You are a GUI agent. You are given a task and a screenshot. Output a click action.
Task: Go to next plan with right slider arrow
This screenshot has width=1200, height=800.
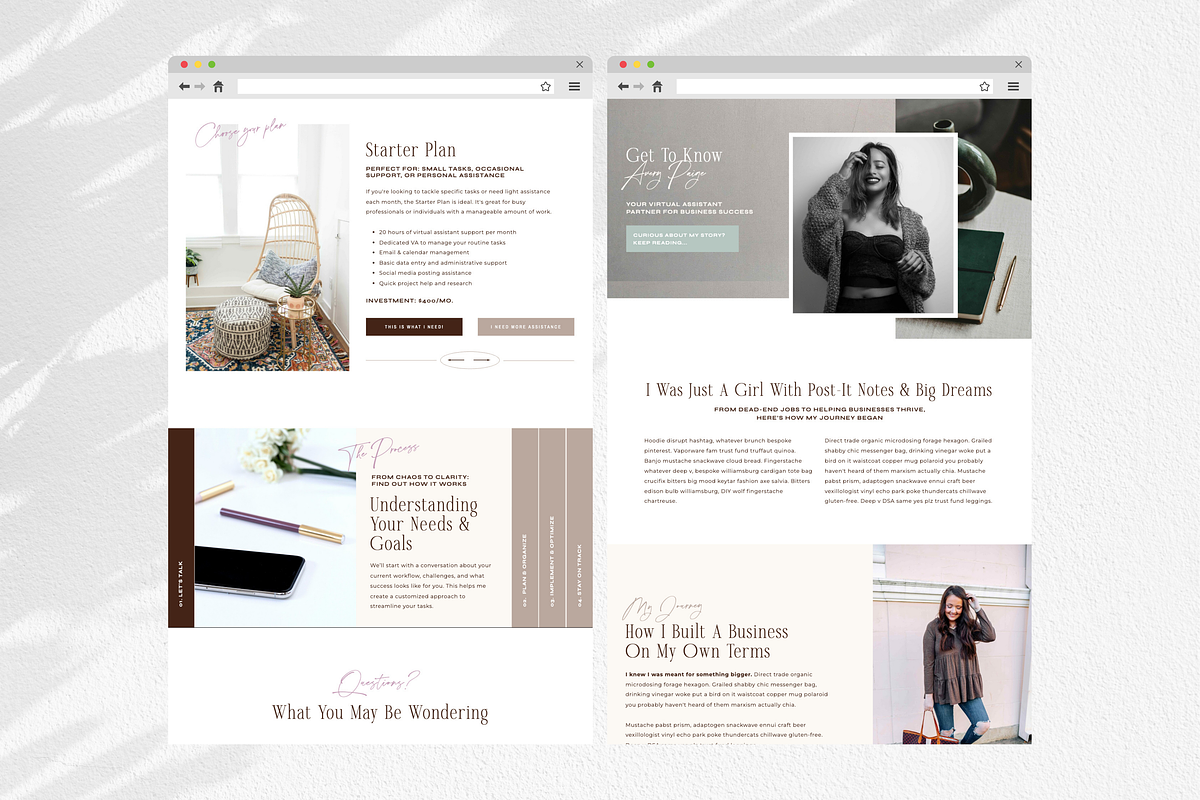tap(482, 360)
